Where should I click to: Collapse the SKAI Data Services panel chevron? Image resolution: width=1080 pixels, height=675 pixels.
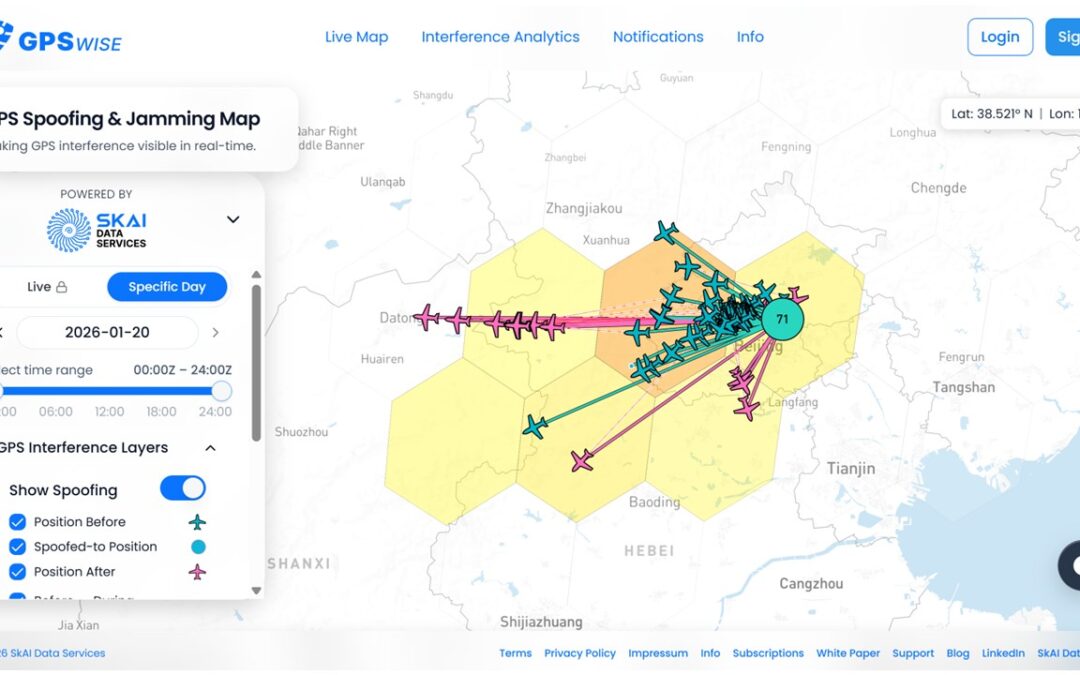[x=233, y=219]
